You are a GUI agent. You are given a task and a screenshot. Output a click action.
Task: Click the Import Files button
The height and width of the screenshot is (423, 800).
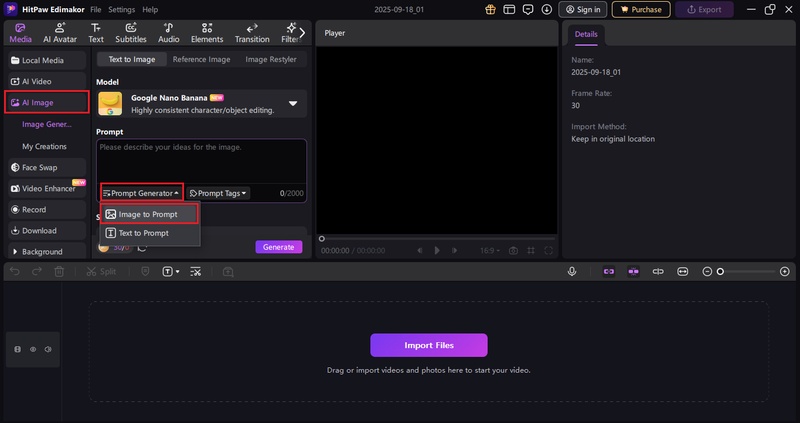tap(429, 345)
